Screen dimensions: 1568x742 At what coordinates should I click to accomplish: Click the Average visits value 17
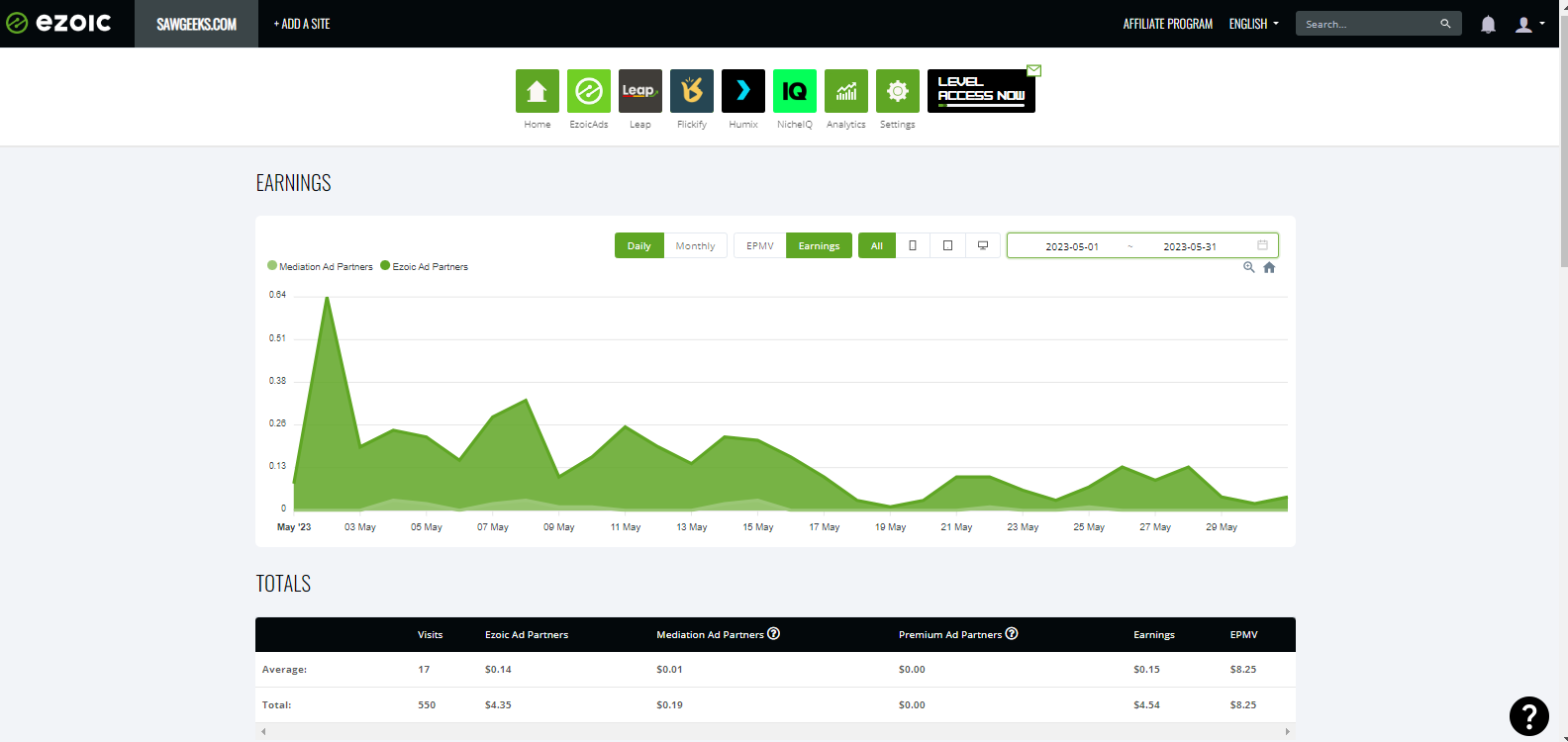pyautogui.click(x=424, y=670)
